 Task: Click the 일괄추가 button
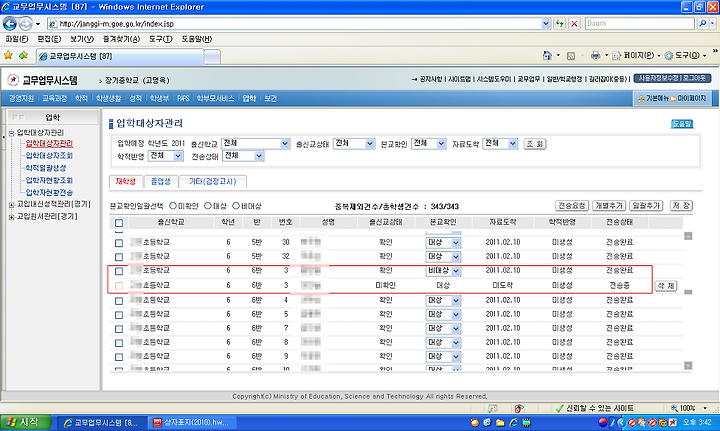(x=646, y=206)
